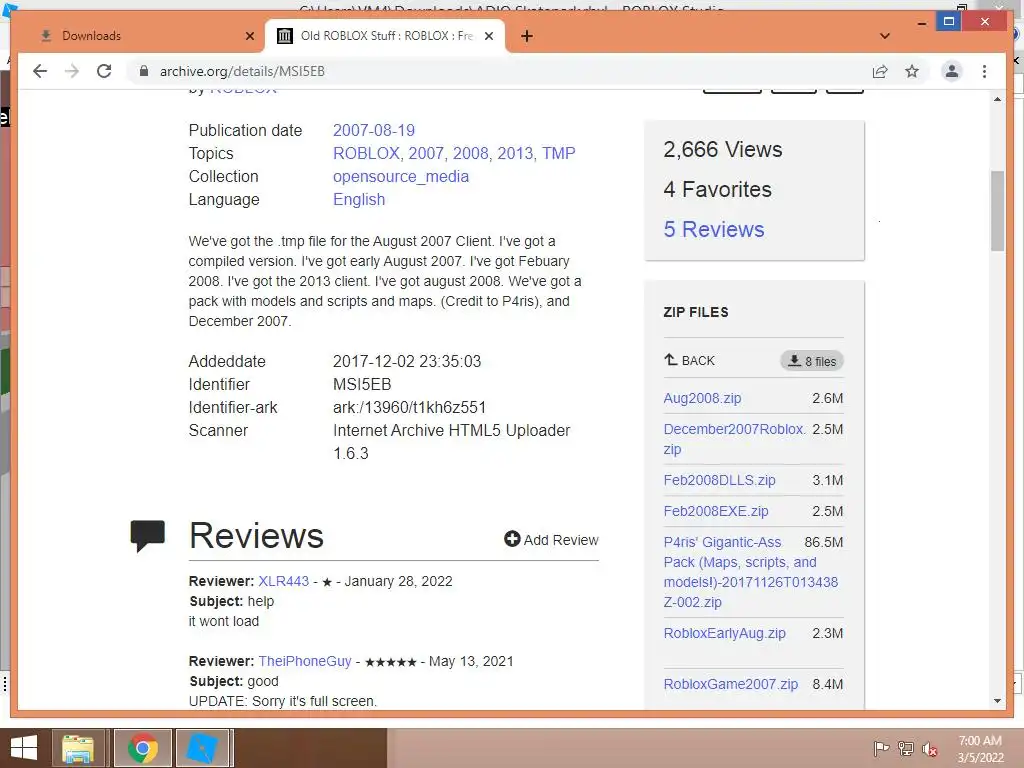Viewport: 1024px width, 768px height.
Task: Download Feb2008DLLS.zip
Action: tap(720, 481)
